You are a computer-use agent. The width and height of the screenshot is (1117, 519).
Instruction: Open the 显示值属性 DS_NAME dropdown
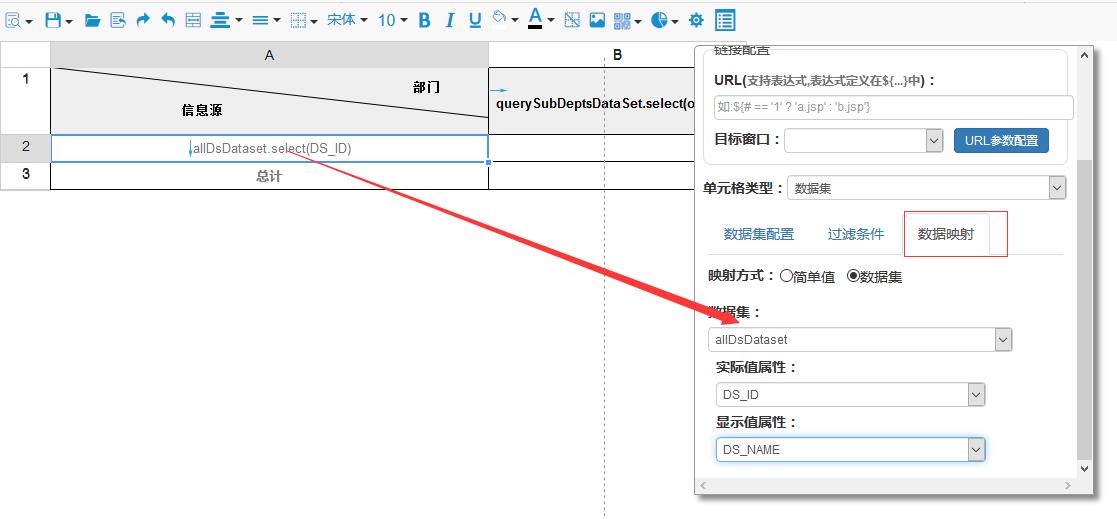pos(976,450)
